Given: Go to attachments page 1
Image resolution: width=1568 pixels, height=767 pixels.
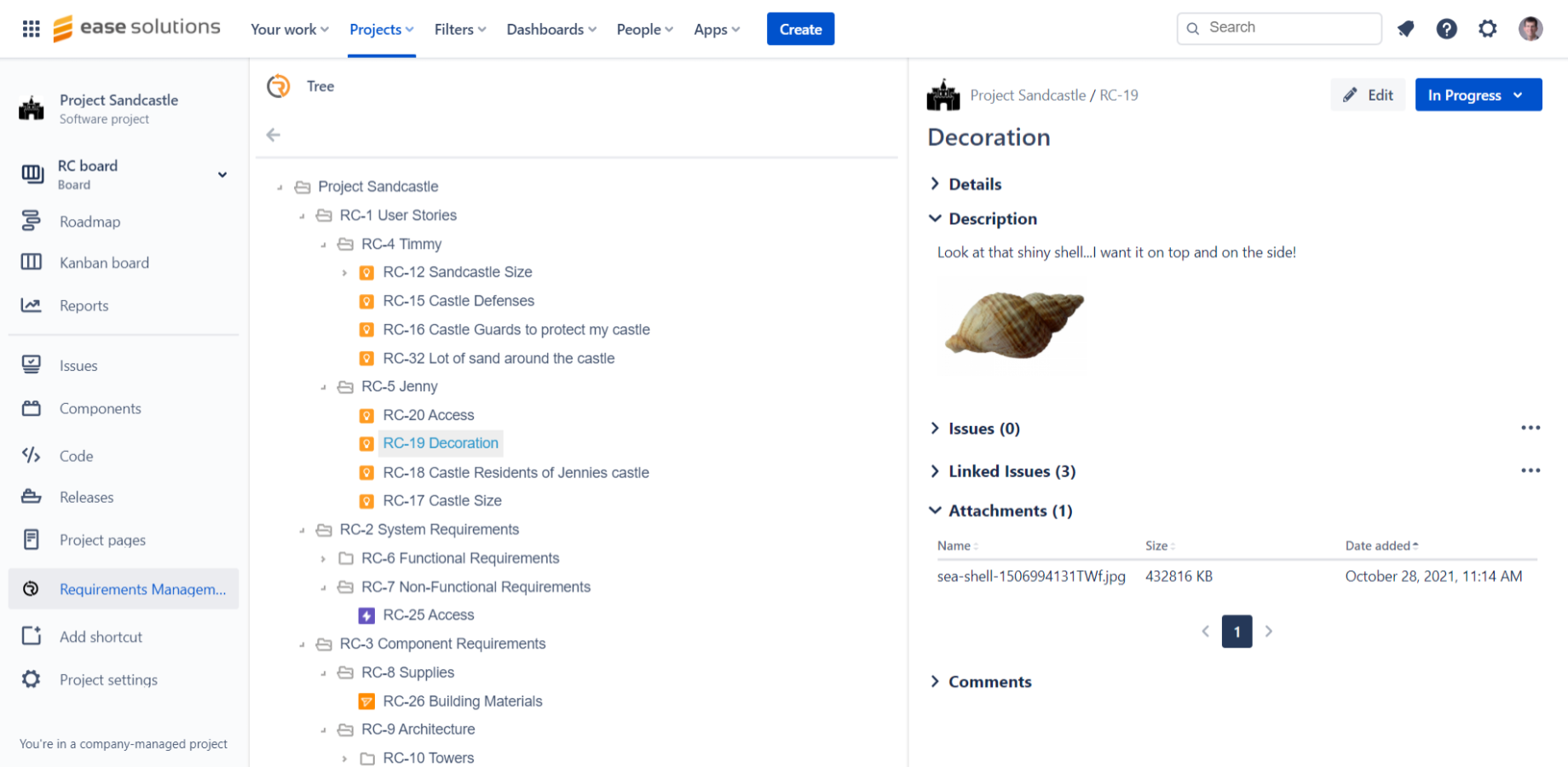Looking at the screenshot, I should pyautogui.click(x=1237, y=631).
